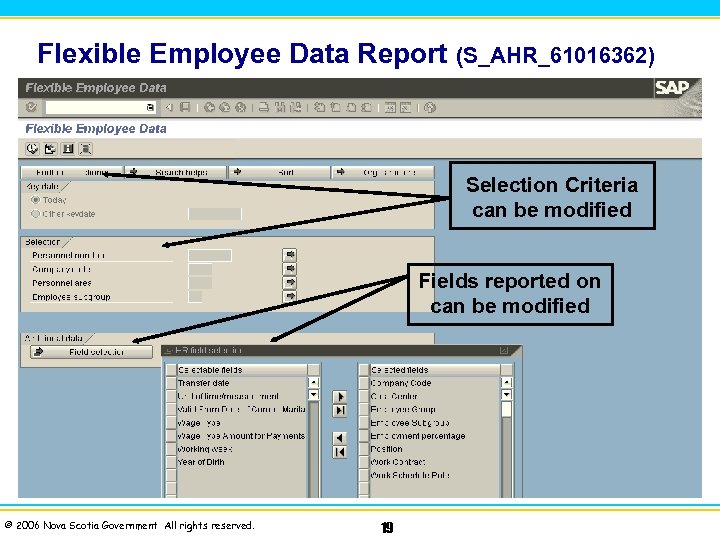Screen dimensions: 720x540
Task: Click the scroll-down arrow of the Selectable fields list
Action: [314, 394]
